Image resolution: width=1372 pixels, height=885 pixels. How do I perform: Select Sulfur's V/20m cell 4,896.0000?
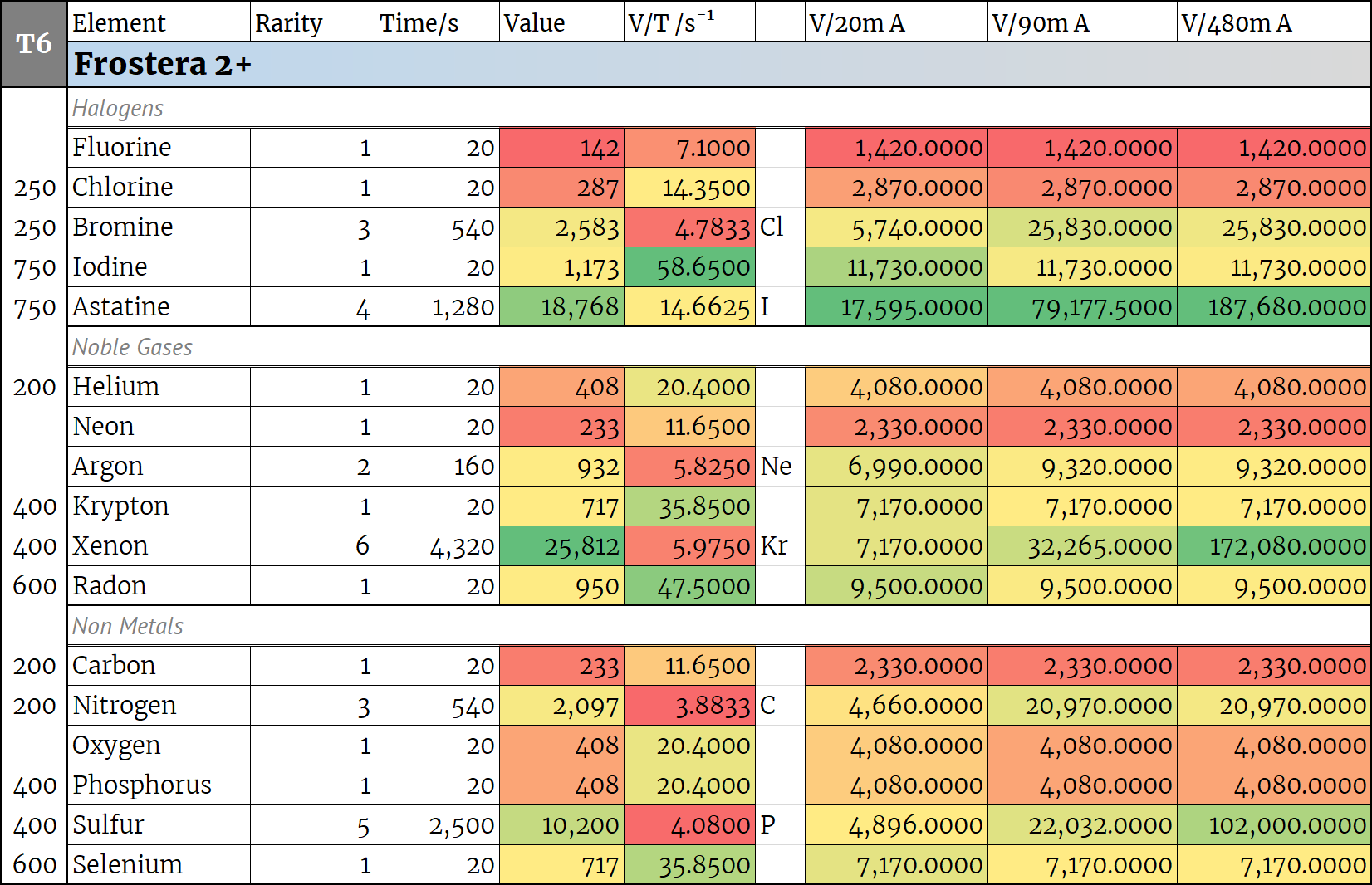896,825
